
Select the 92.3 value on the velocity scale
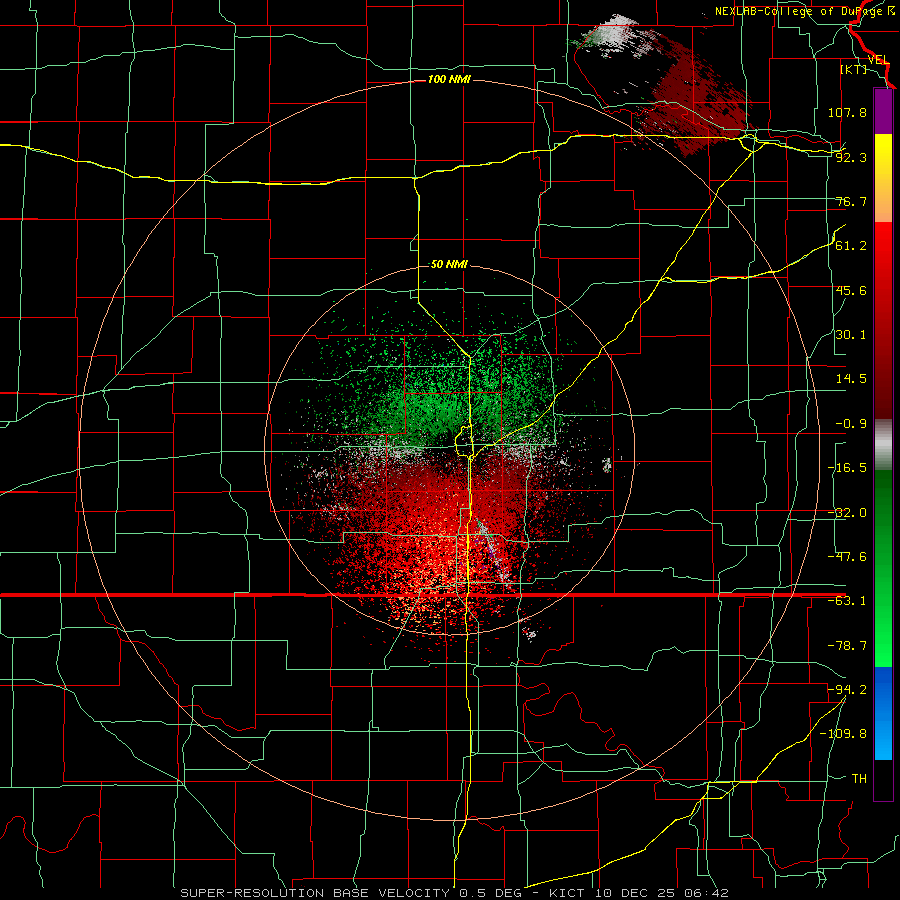tap(851, 157)
